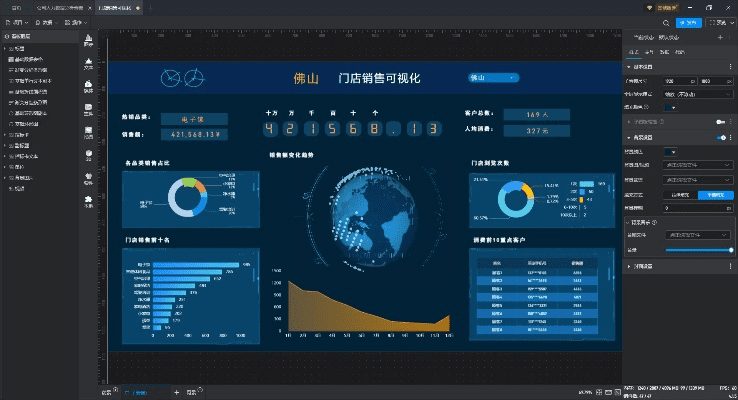
Task: Select the right clock graphic on dashboard
Action: pyautogui.click(x=194, y=78)
